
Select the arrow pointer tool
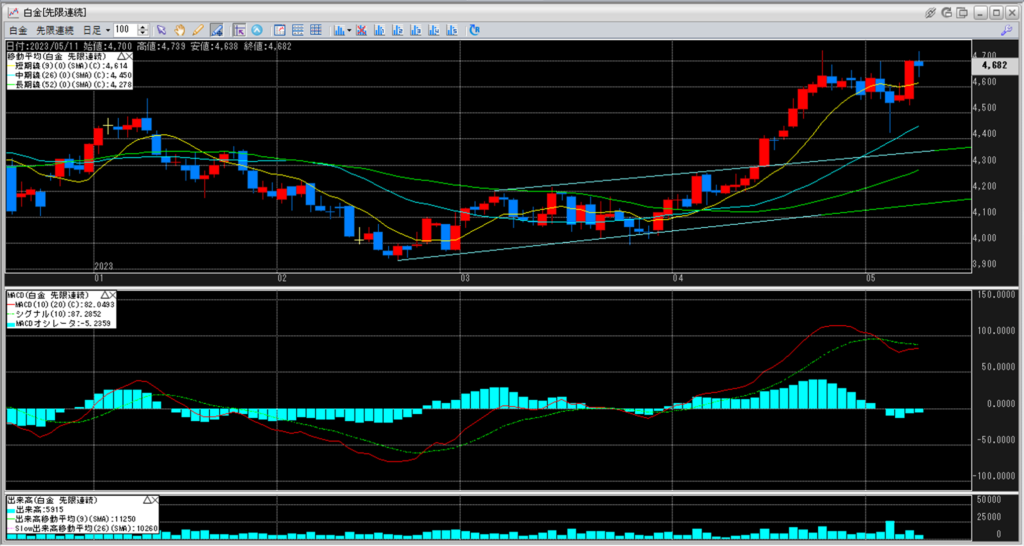click(162, 30)
